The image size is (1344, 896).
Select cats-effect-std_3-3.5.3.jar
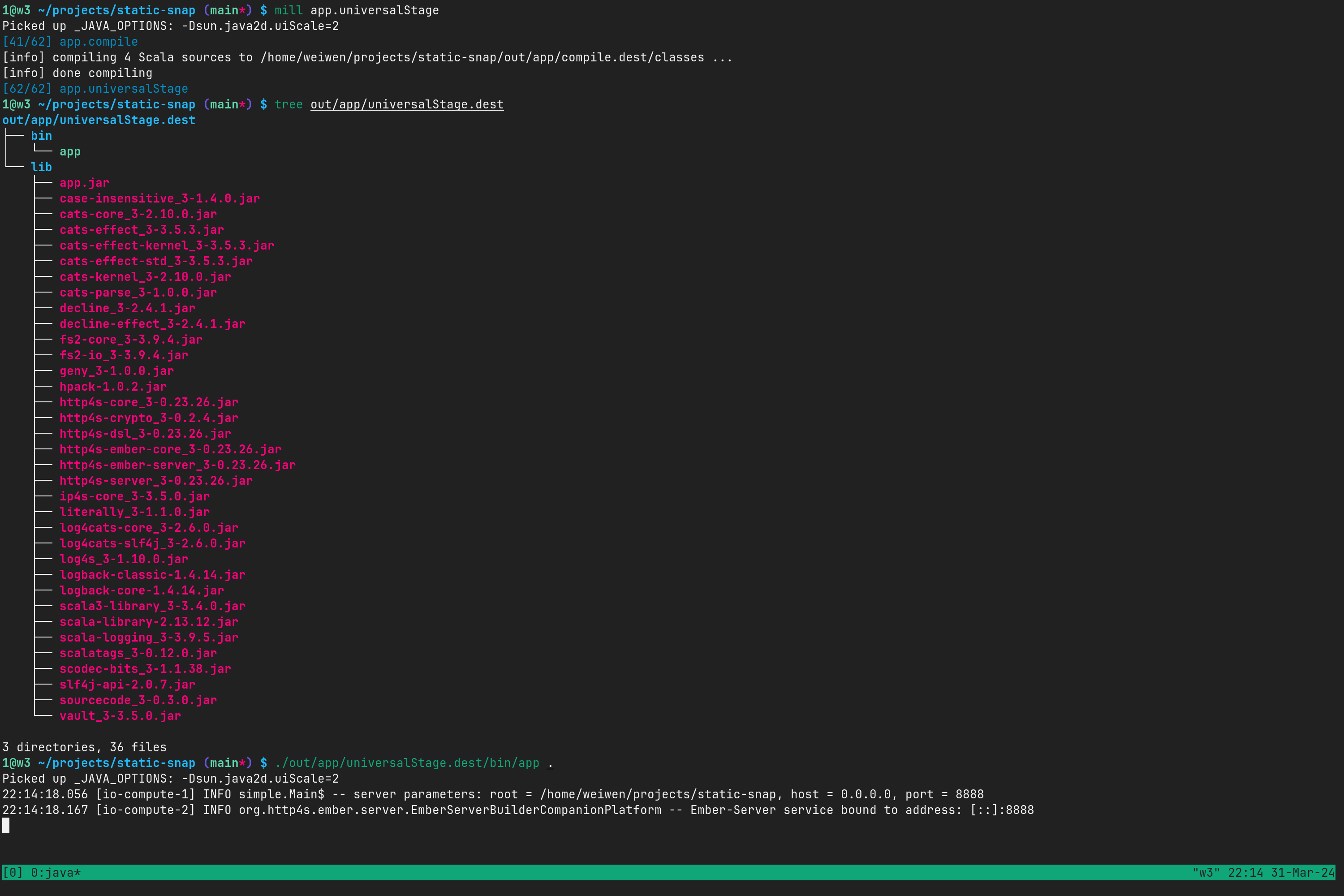point(156,261)
